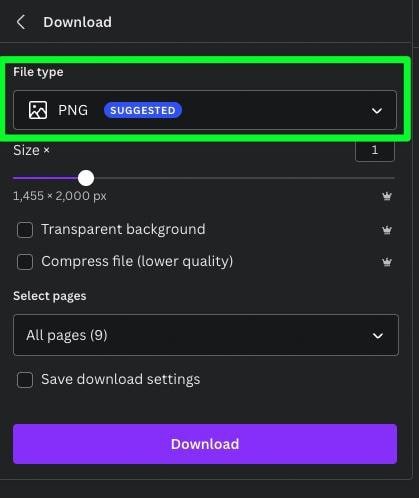The image size is (419, 498).
Task: Click the crown icon beside pixel dimensions
Action: [387, 196]
